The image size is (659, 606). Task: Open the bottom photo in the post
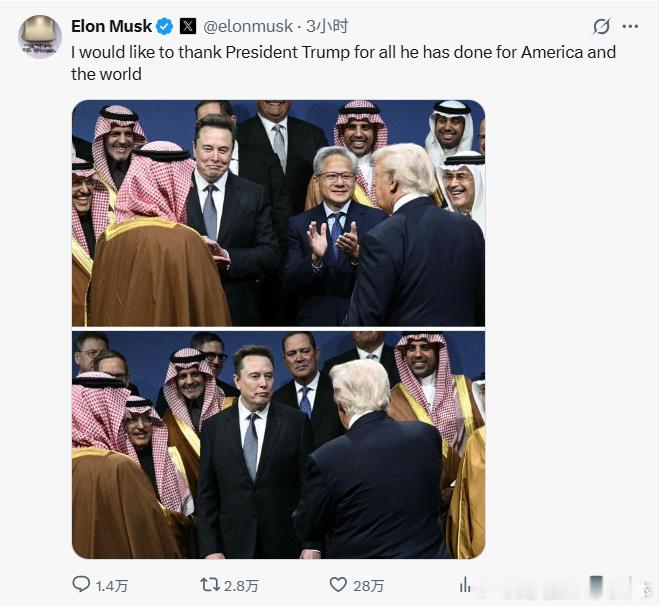(278, 444)
